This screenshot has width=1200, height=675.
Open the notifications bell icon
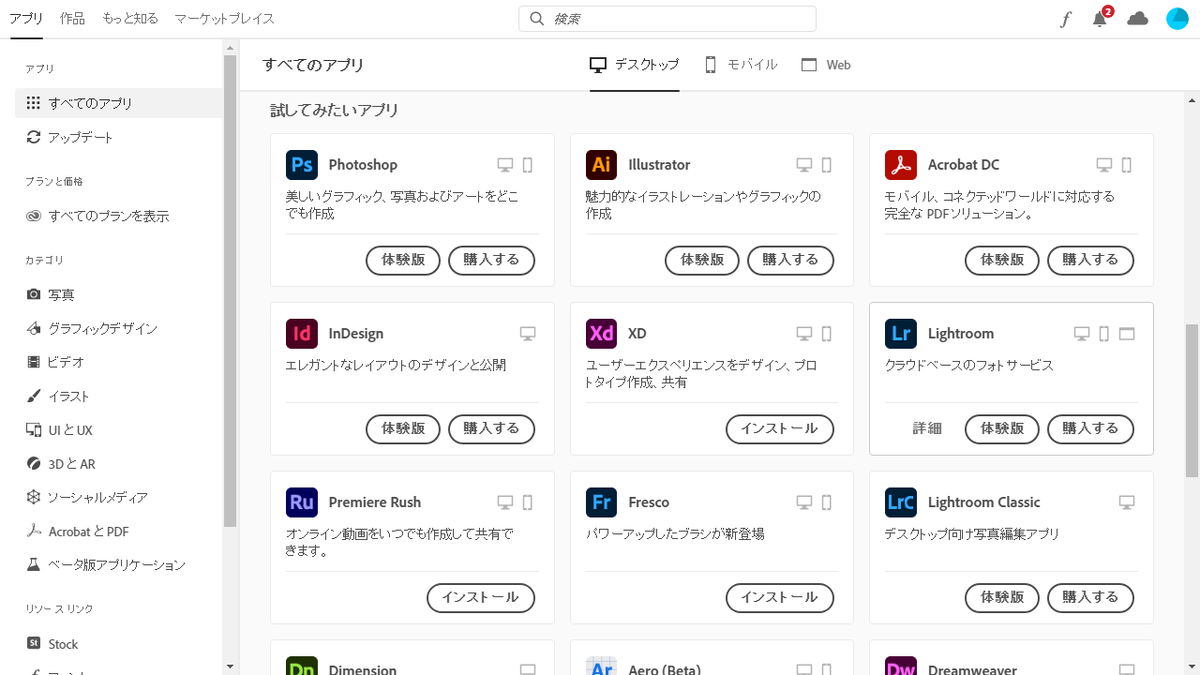pos(1100,19)
